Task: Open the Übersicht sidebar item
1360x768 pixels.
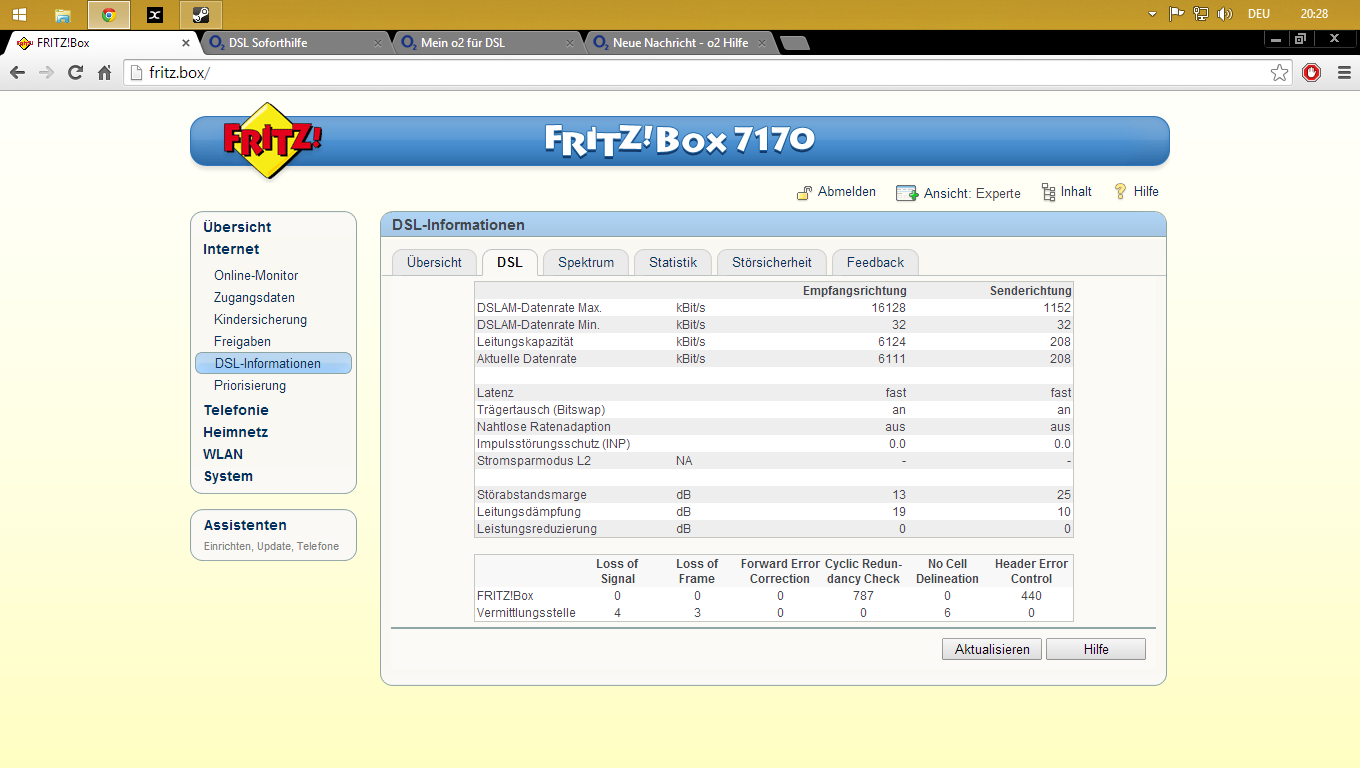Action: click(237, 227)
